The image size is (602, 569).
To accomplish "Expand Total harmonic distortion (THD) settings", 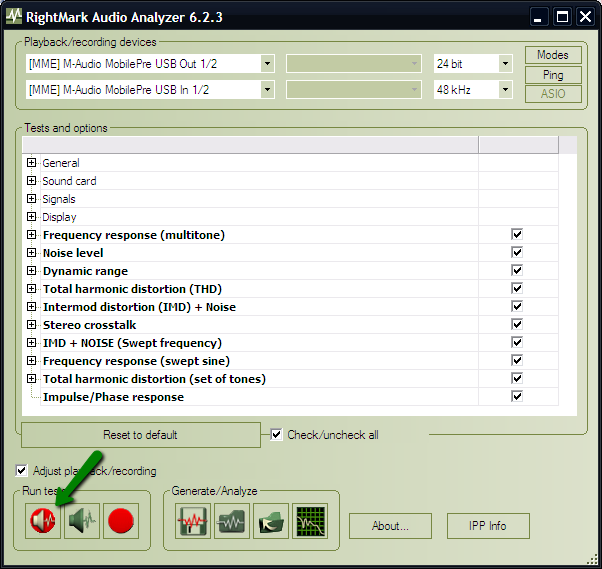I will pos(31,289).
